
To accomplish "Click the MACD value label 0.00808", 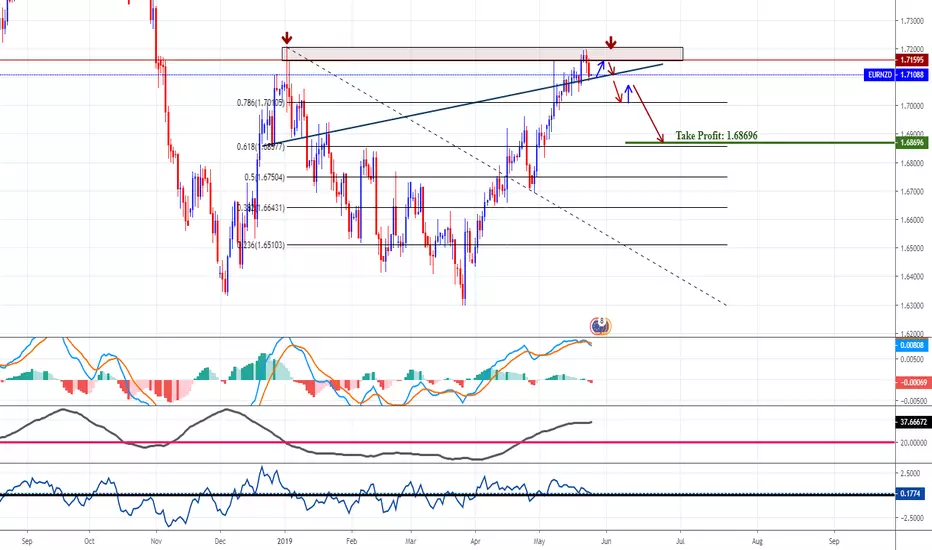I will pyautogui.click(x=911, y=345).
